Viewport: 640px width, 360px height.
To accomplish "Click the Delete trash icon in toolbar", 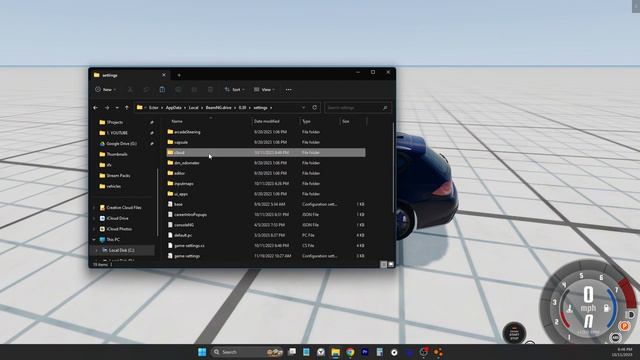I will tap(210, 89).
